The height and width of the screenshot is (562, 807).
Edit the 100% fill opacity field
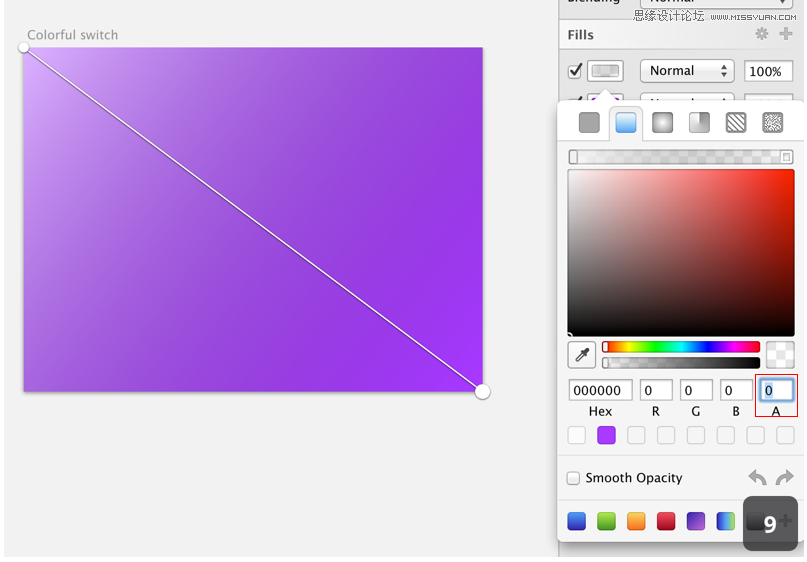(768, 71)
